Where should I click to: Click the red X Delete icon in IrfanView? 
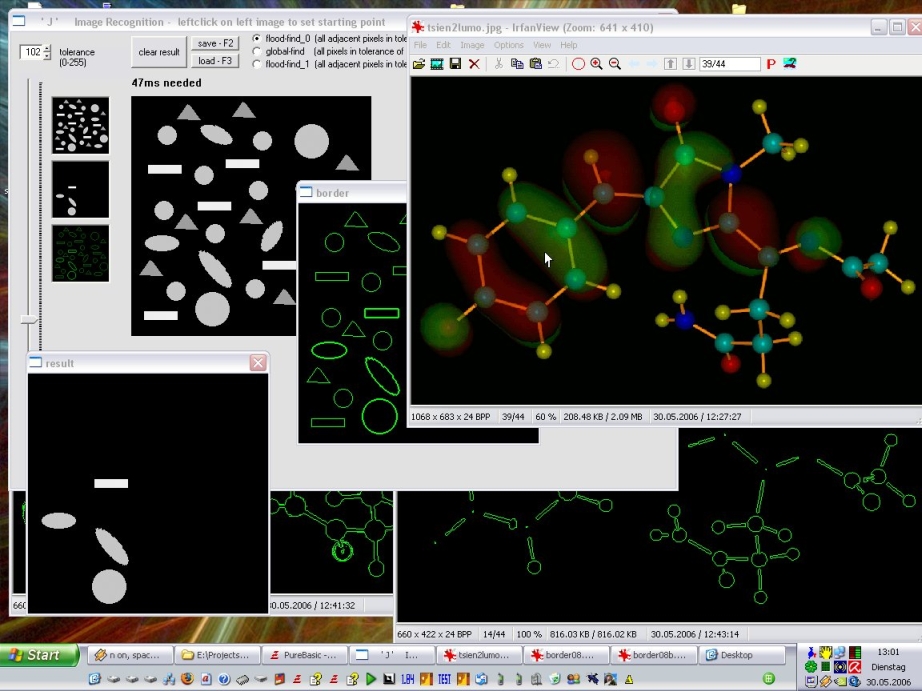(474, 64)
